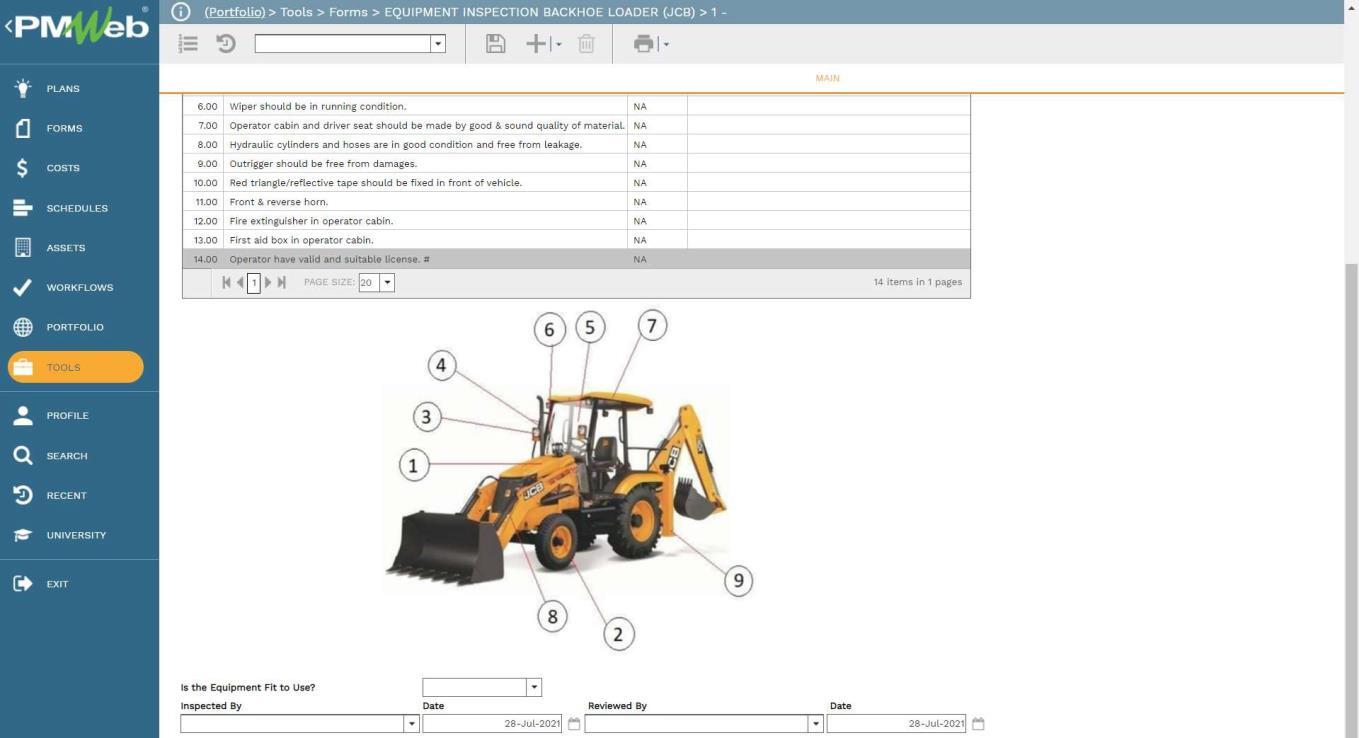
Task: Open the history clock icon in toolbar
Action: pos(226,44)
